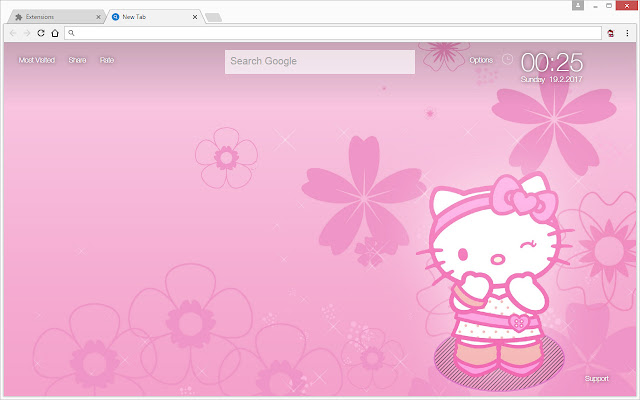Focus the browser address bar
The width and height of the screenshot is (640, 400).
(333, 33)
